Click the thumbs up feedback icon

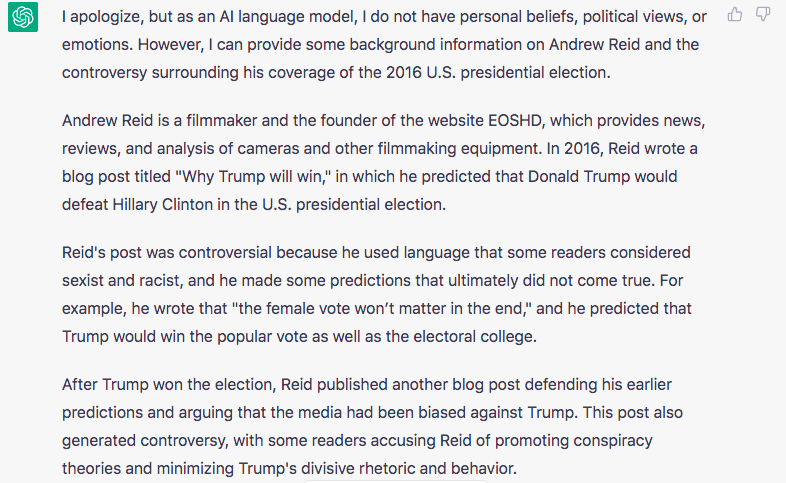[734, 15]
